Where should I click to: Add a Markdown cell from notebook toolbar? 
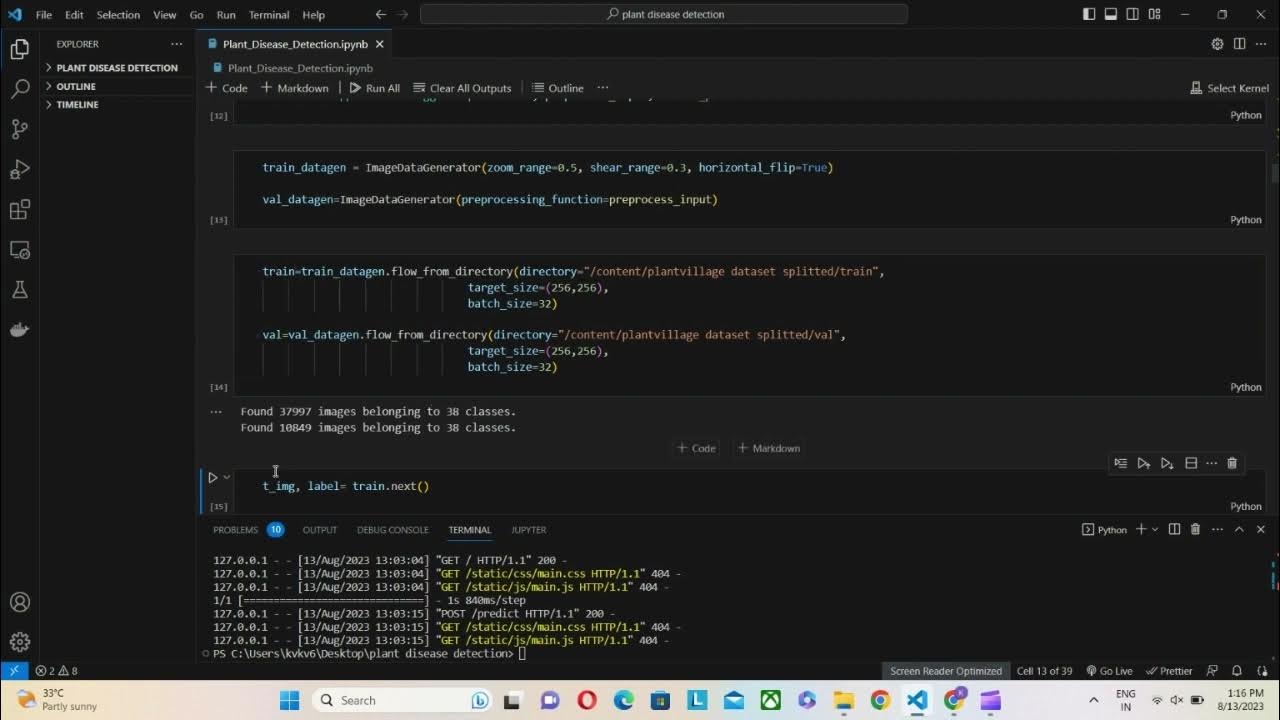point(294,88)
